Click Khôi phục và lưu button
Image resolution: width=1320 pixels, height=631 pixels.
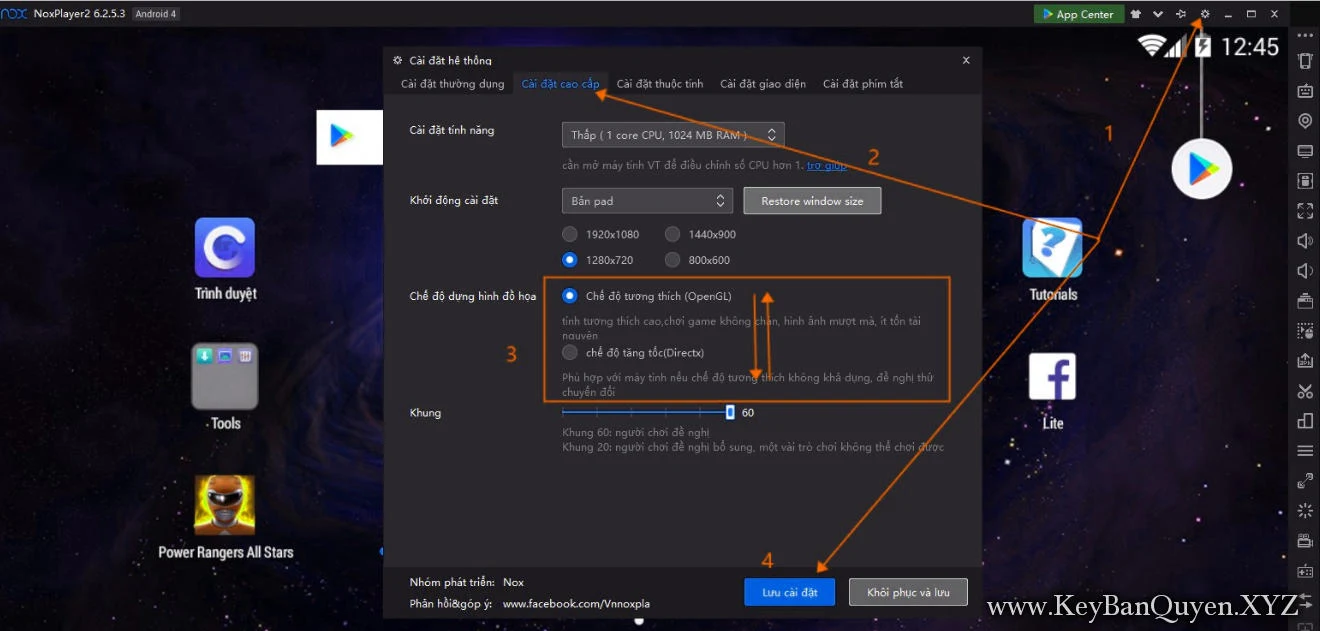coord(908,592)
